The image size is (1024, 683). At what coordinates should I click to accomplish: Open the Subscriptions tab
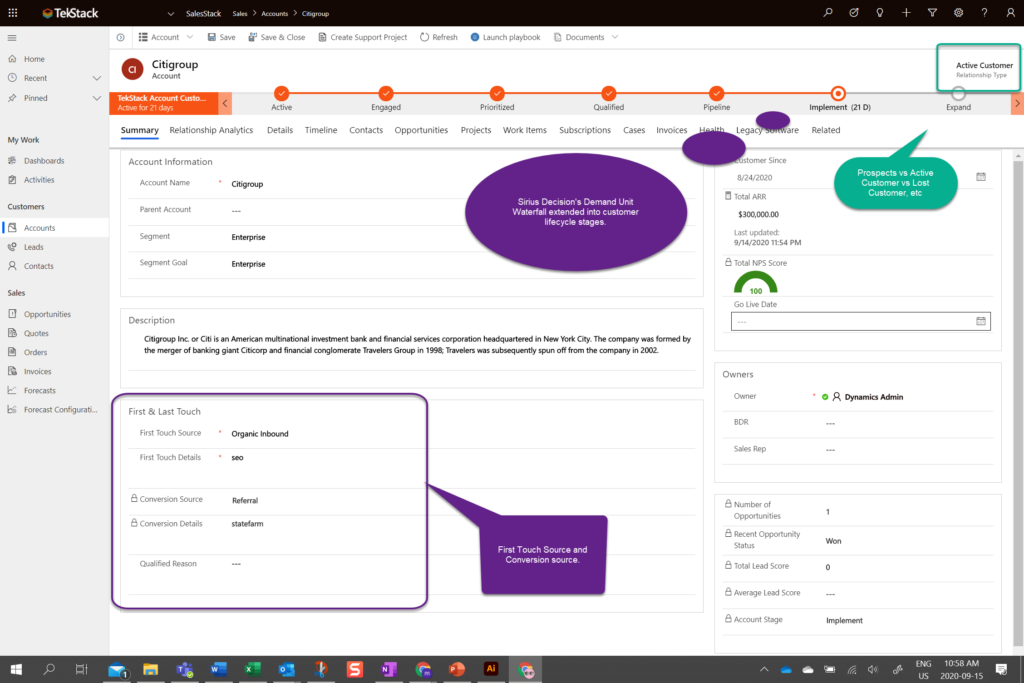(x=584, y=130)
